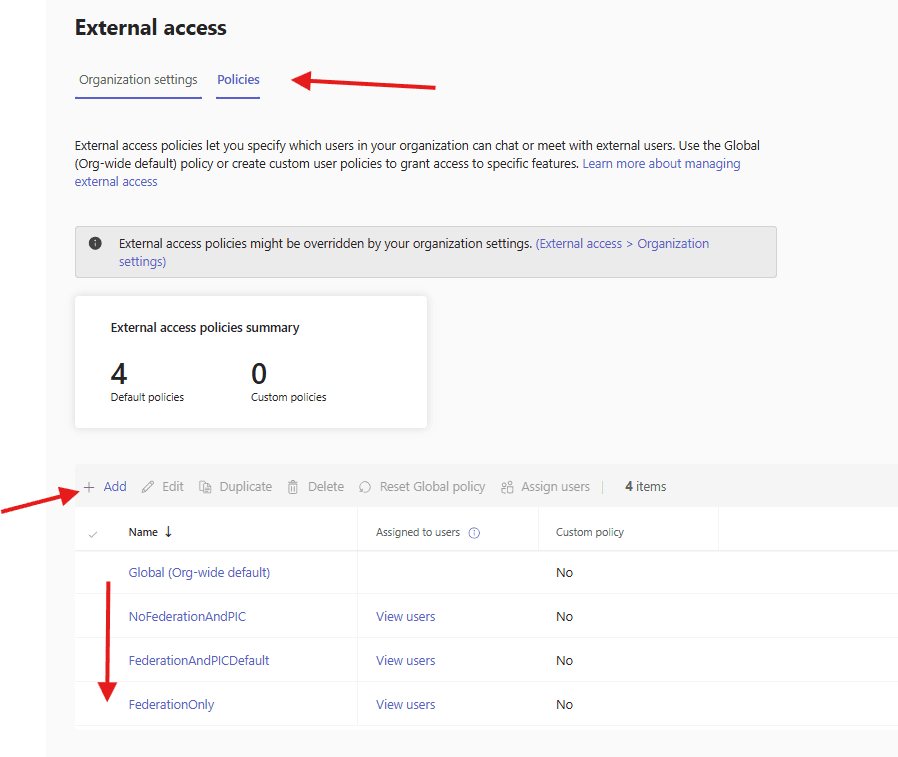898x757 pixels.
Task: Click the Name column sort arrow
Action: [168, 532]
